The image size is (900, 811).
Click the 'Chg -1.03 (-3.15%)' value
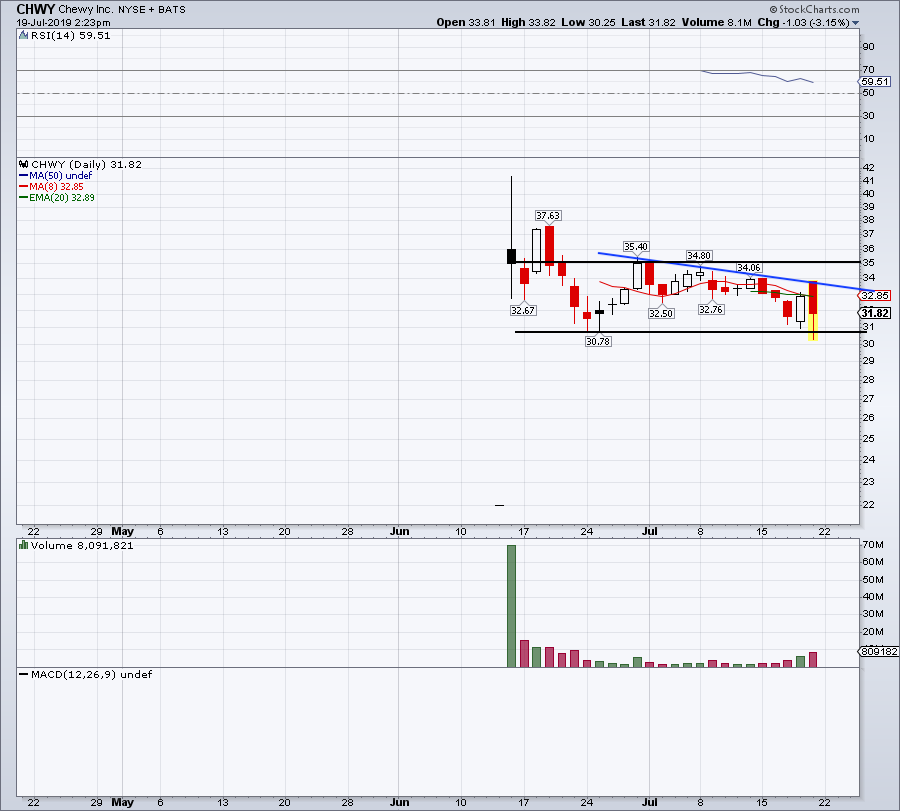pyautogui.click(x=804, y=22)
